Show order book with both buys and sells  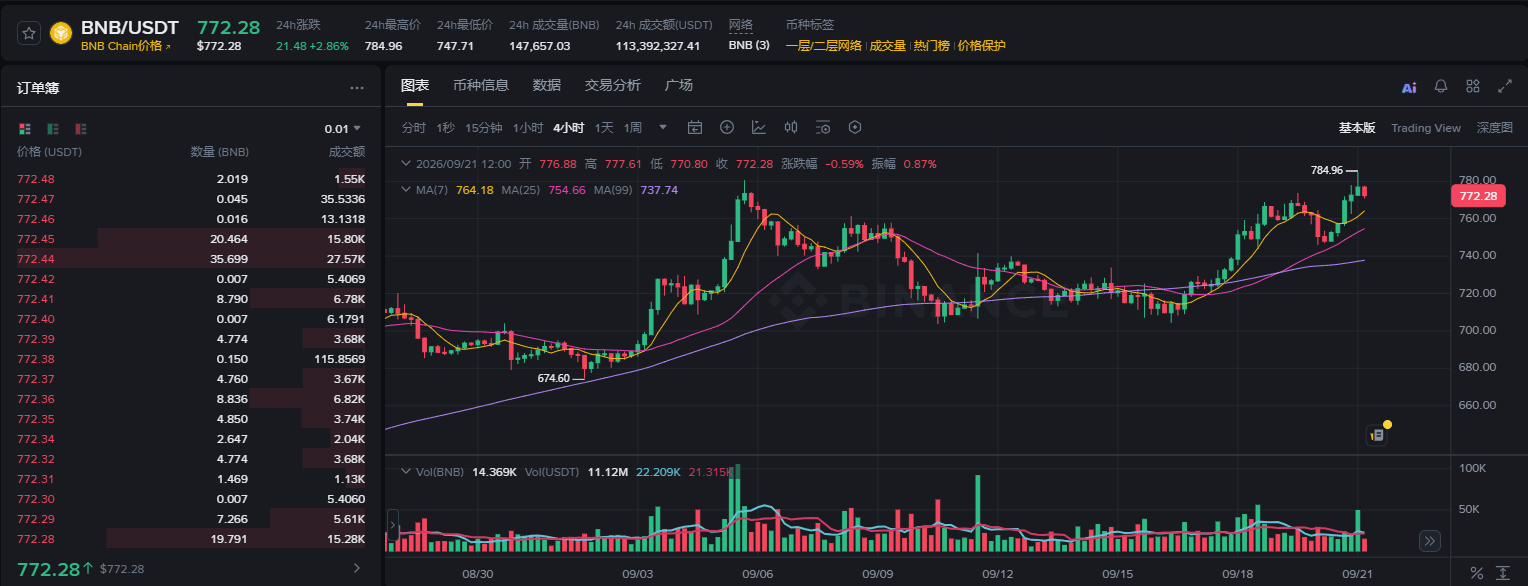click(x=25, y=129)
